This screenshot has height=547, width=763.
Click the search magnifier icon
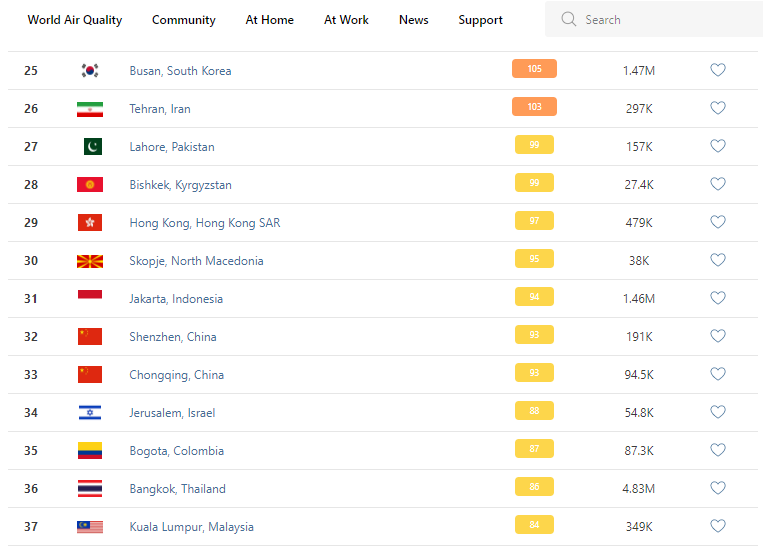569,19
